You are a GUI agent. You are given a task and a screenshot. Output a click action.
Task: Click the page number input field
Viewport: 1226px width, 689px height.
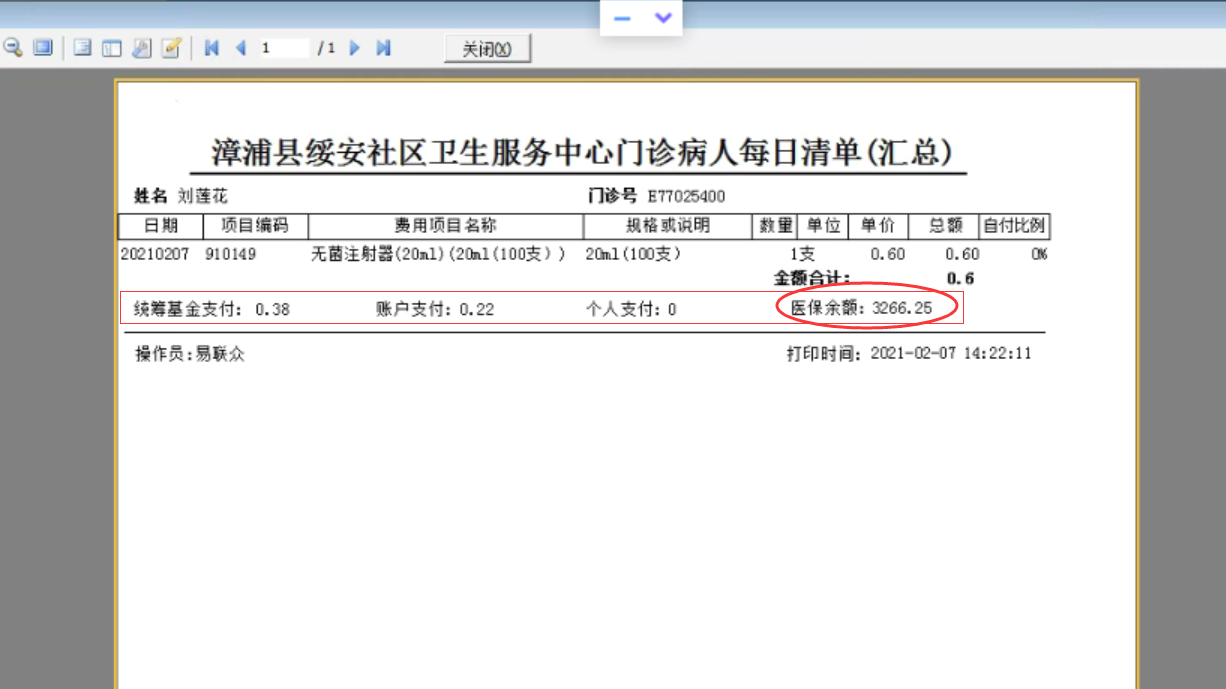coord(284,48)
